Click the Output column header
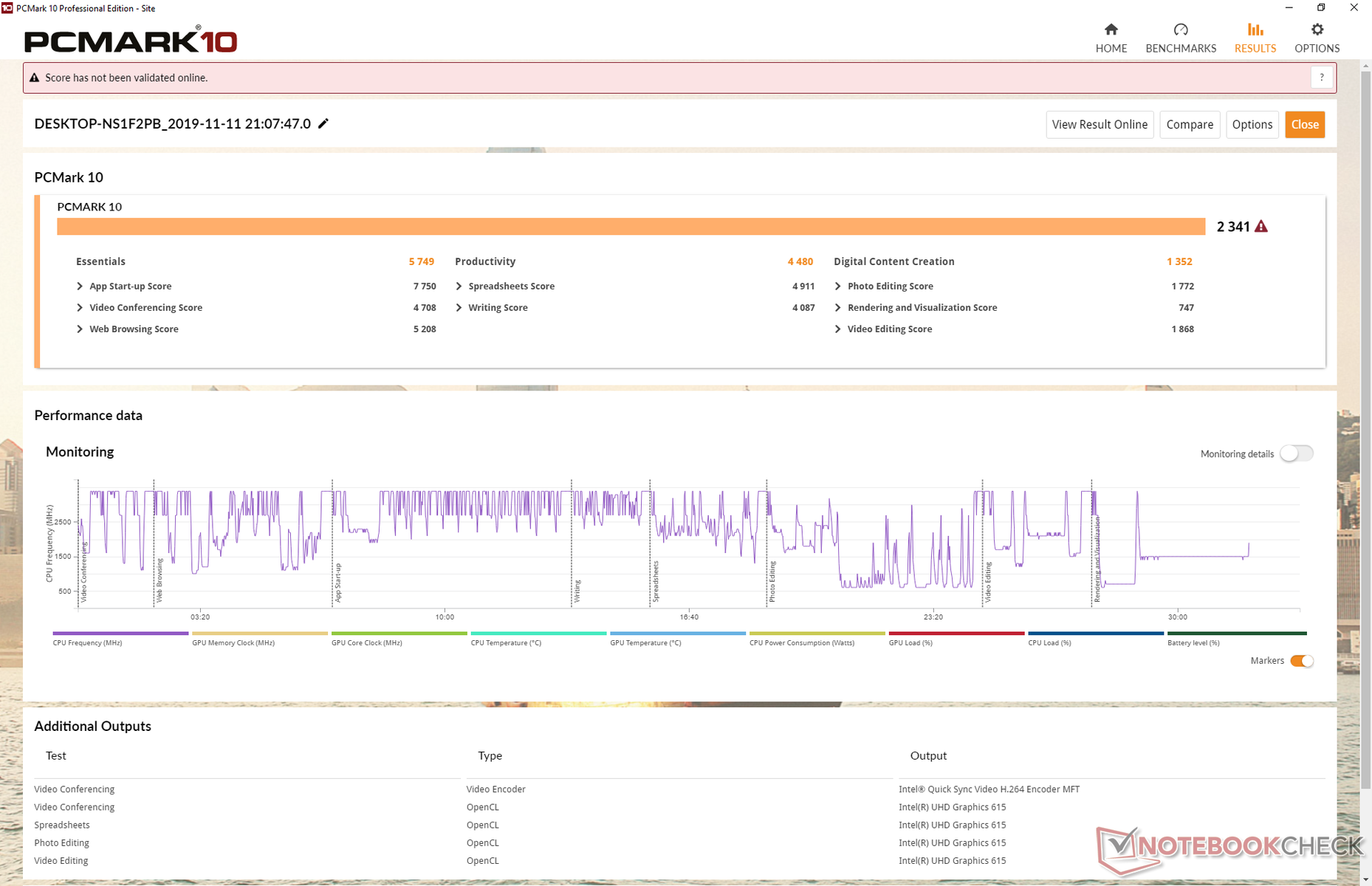The width and height of the screenshot is (1372, 886). coord(928,755)
